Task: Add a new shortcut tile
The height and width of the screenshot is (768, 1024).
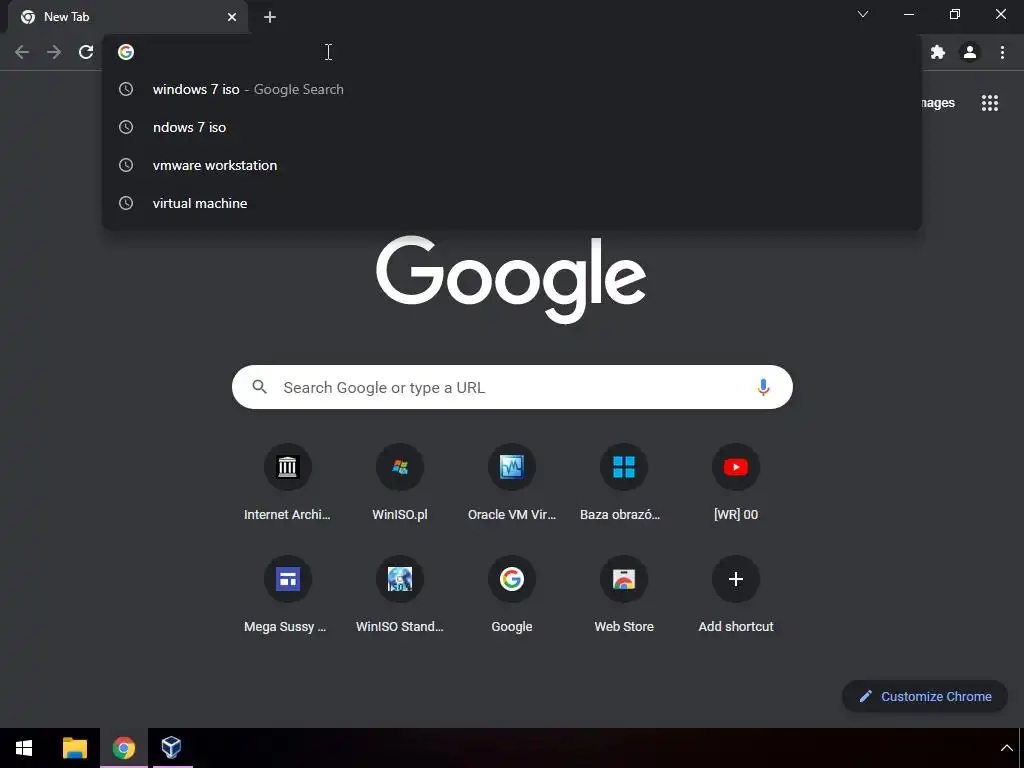Action: point(736,595)
